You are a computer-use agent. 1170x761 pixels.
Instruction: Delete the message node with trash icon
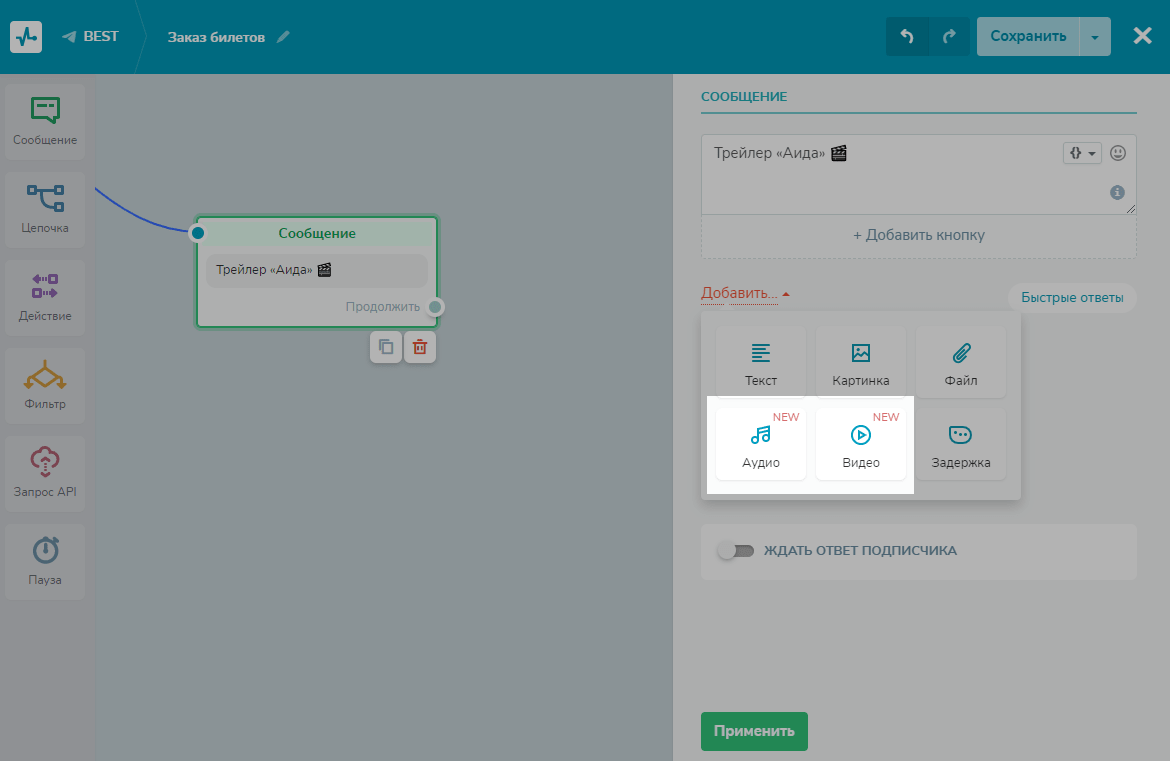coord(420,347)
